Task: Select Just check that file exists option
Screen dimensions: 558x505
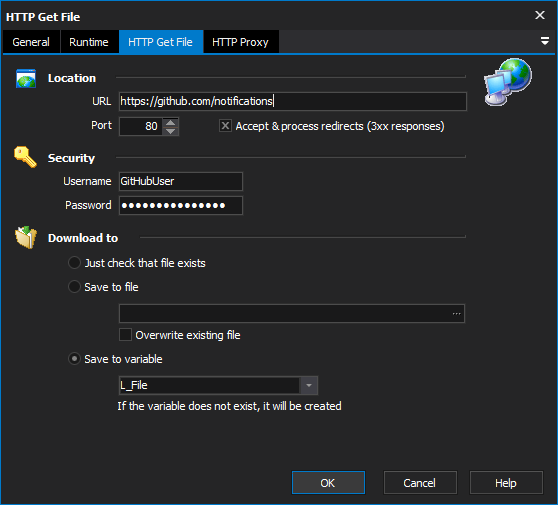Action: pyautogui.click(x=74, y=263)
